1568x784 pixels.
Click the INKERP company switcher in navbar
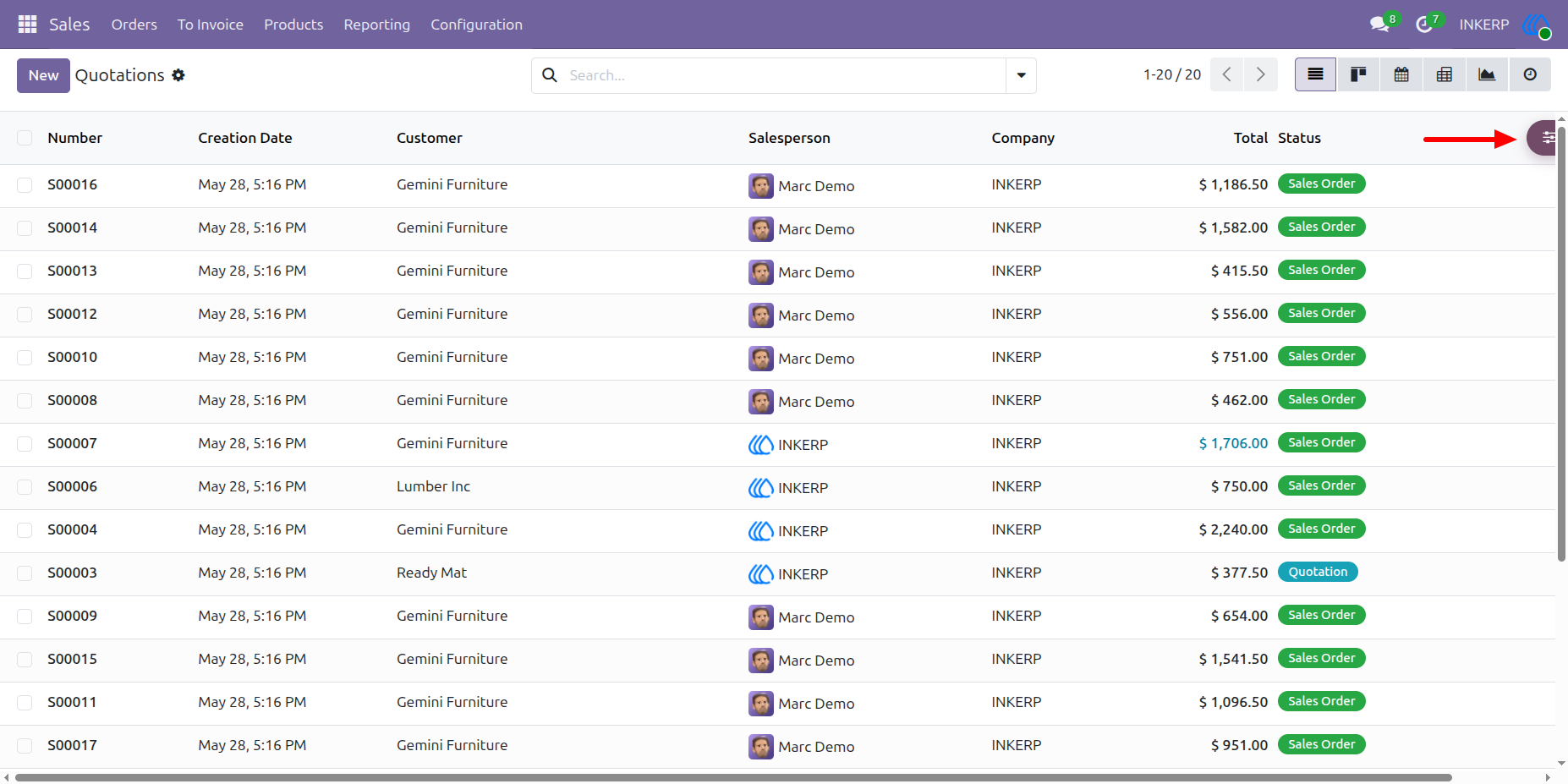(1483, 25)
